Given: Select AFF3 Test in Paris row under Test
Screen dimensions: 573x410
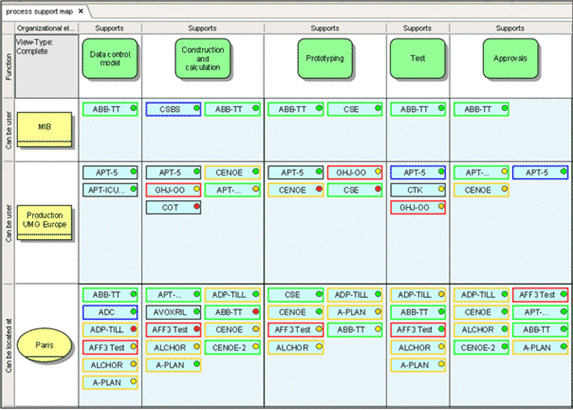Looking at the screenshot, I should coord(418,330).
